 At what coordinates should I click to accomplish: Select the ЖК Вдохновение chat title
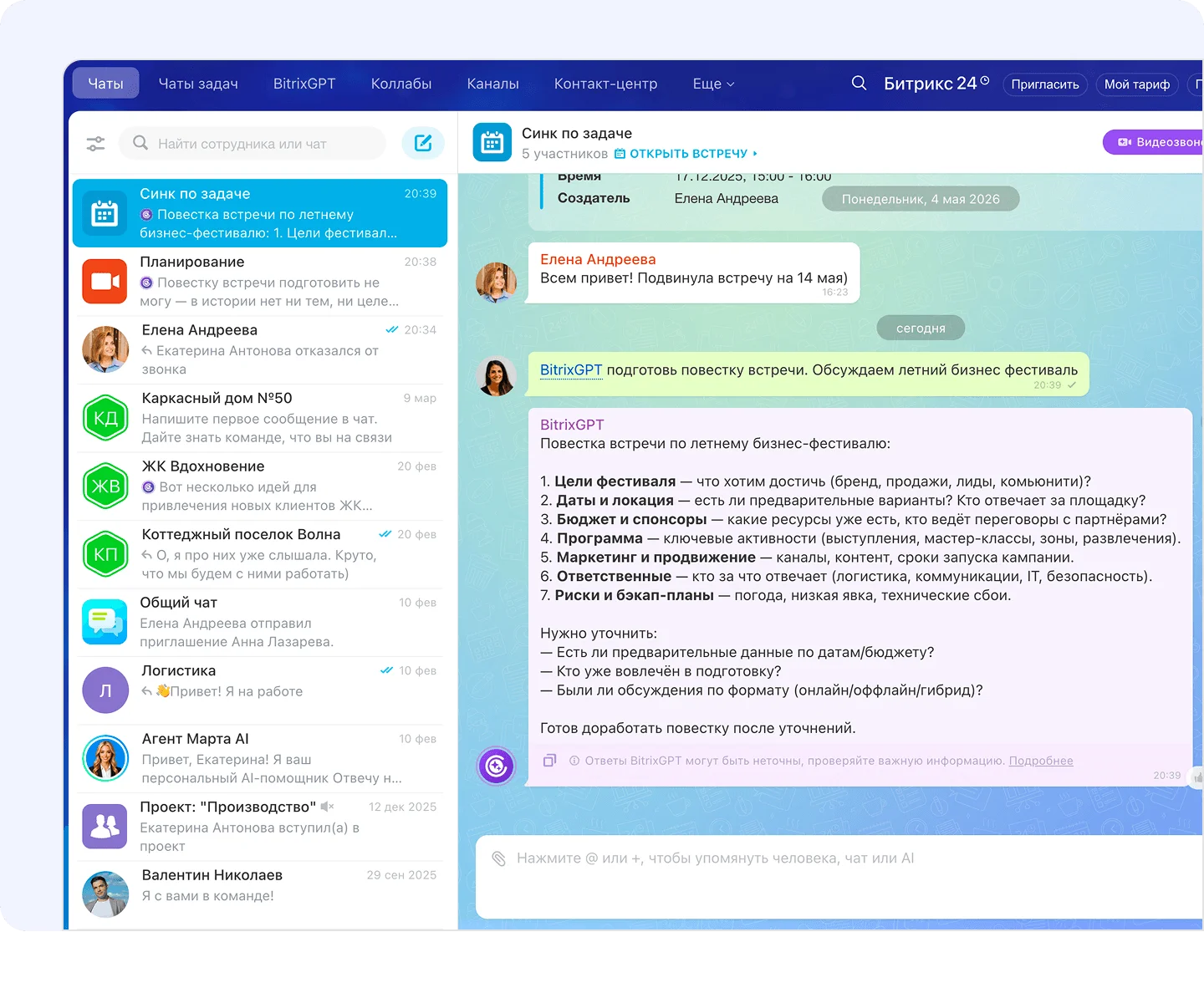[203, 466]
